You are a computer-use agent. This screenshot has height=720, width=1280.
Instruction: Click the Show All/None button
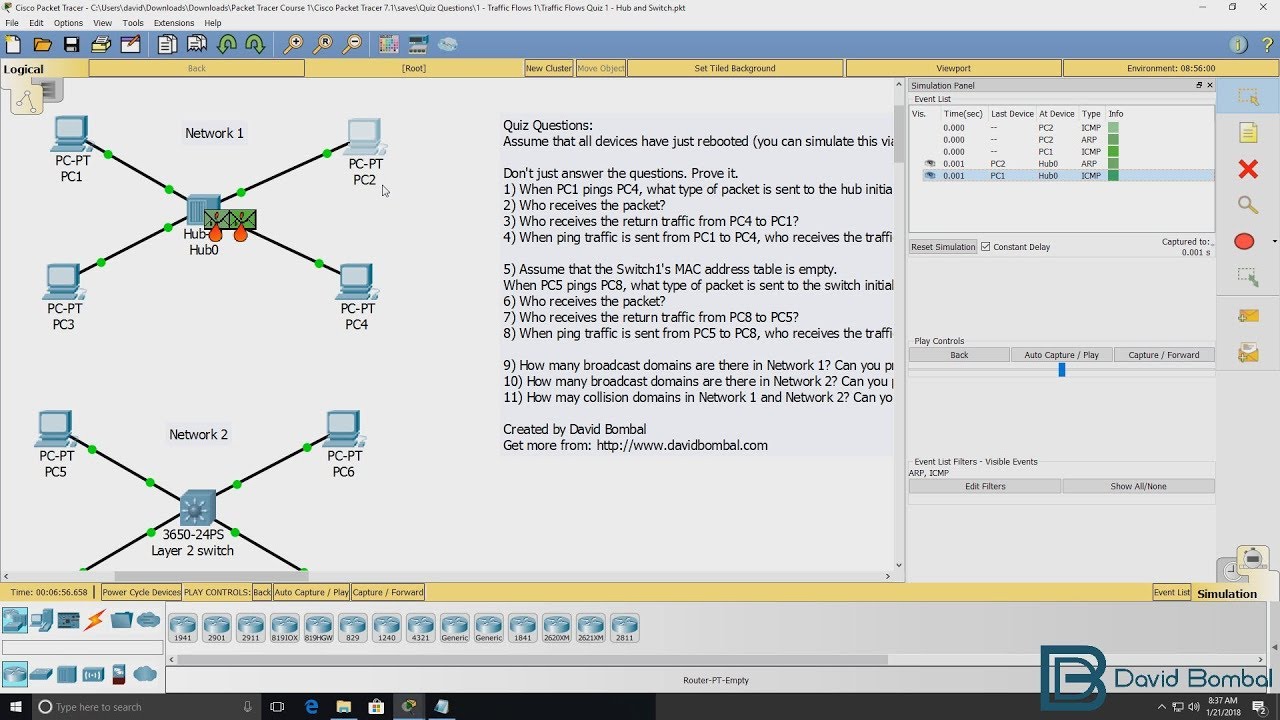1138,486
